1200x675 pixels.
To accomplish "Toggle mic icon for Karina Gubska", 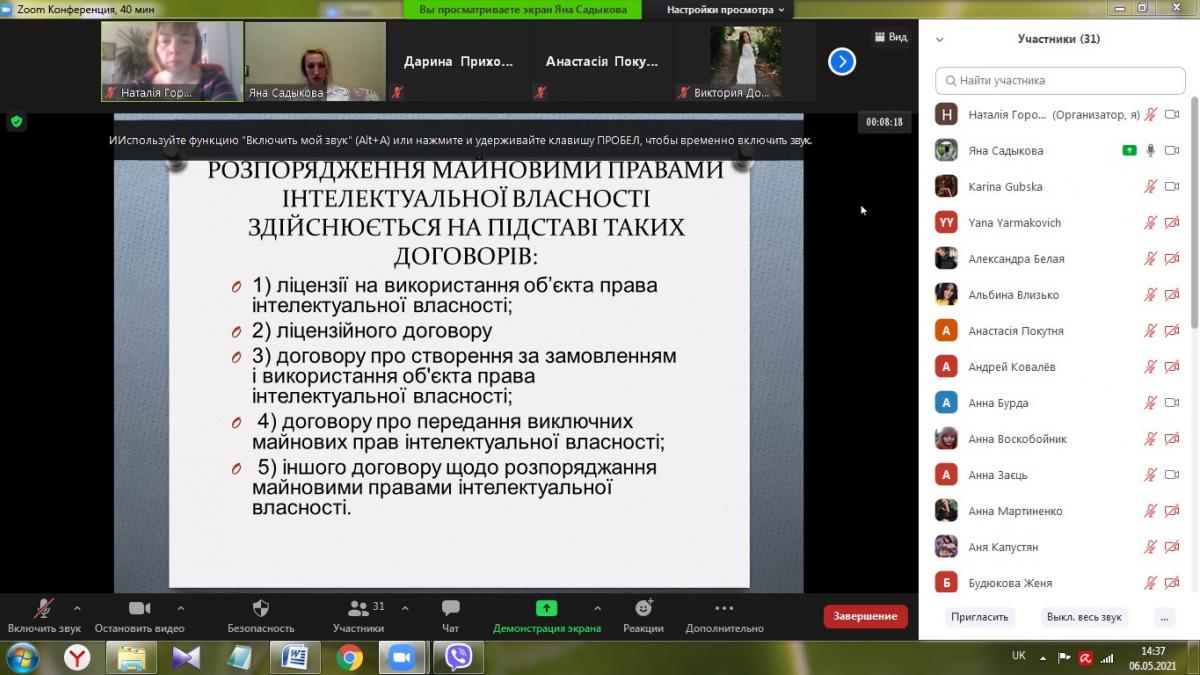I will pos(1151,187).
